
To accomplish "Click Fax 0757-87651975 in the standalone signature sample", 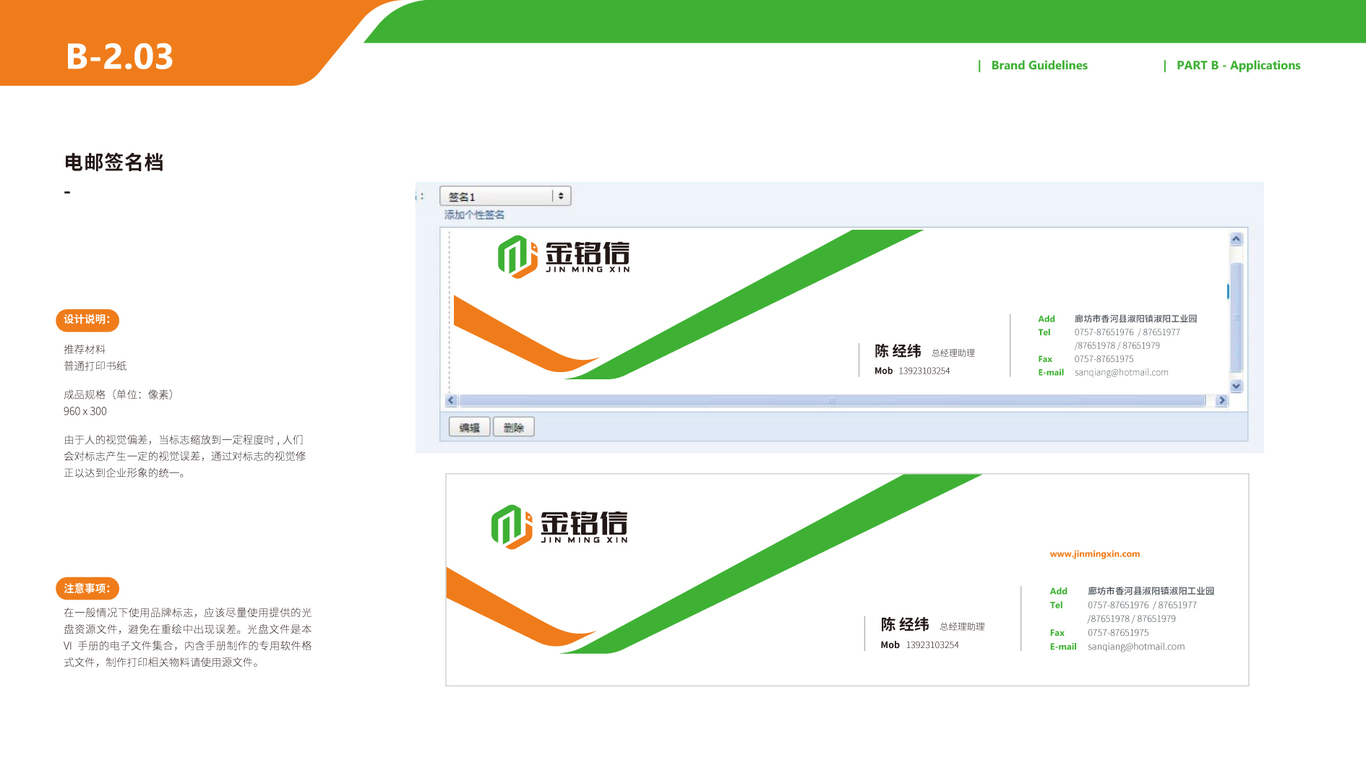I will pos(1100,633).
